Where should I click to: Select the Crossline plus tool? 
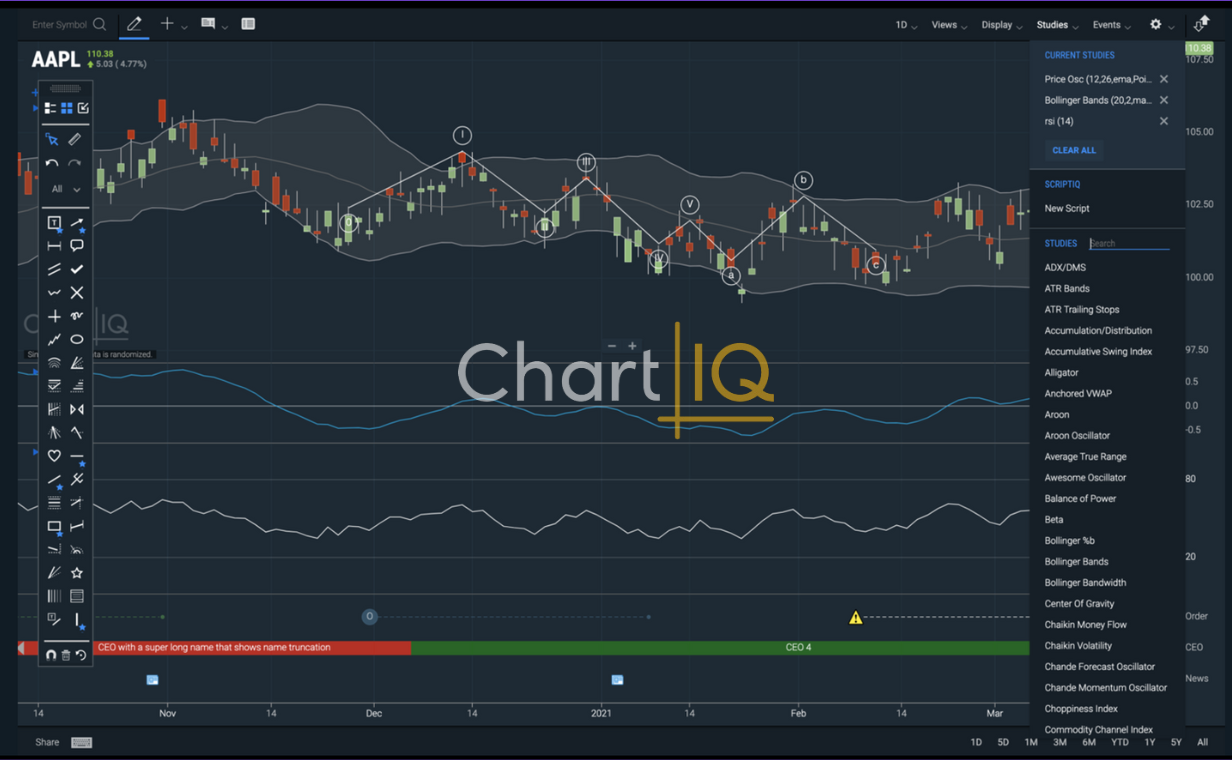coord(54,316)
